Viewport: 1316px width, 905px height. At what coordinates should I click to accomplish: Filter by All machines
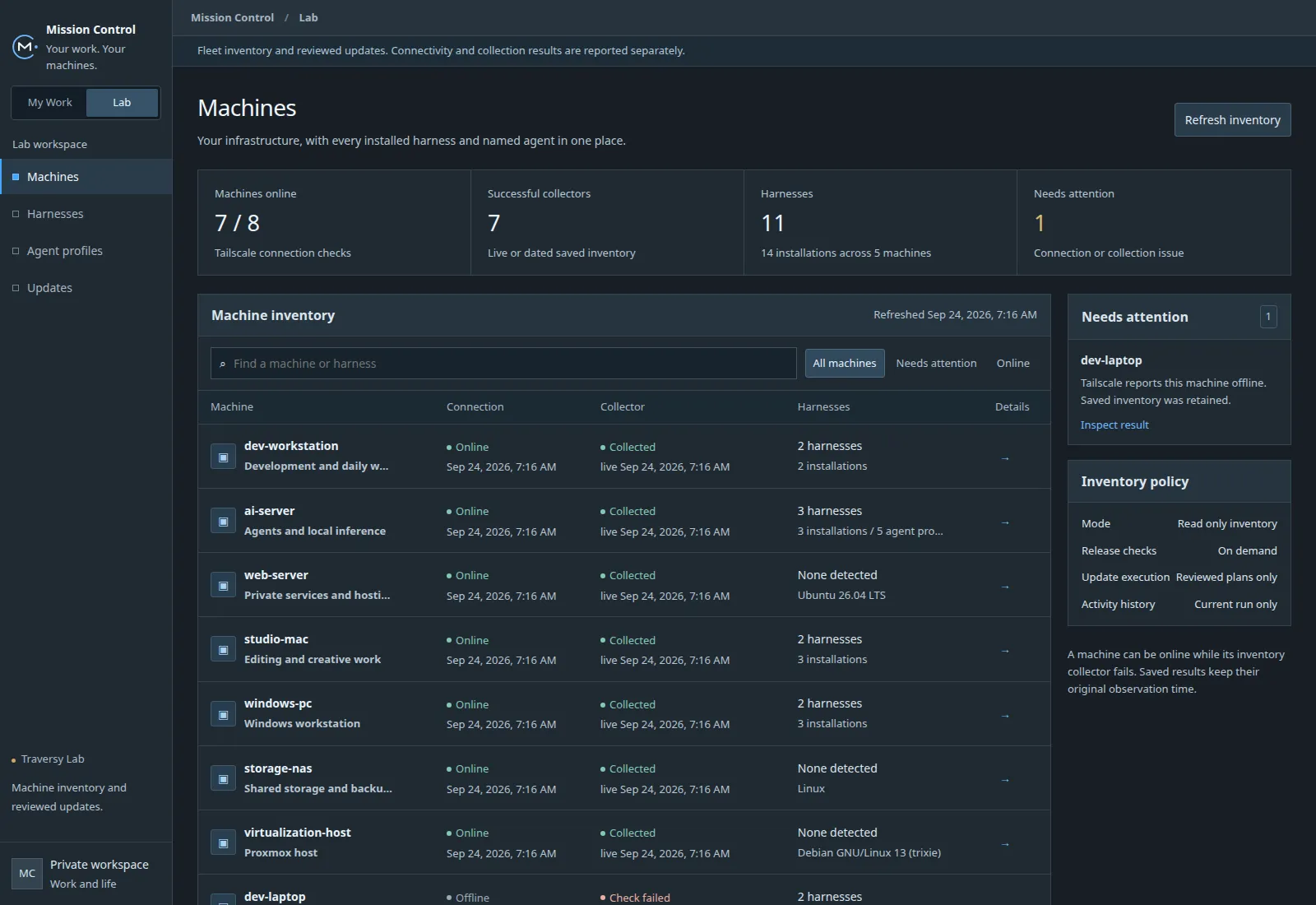pyautogui.click(x=845, y=363)
